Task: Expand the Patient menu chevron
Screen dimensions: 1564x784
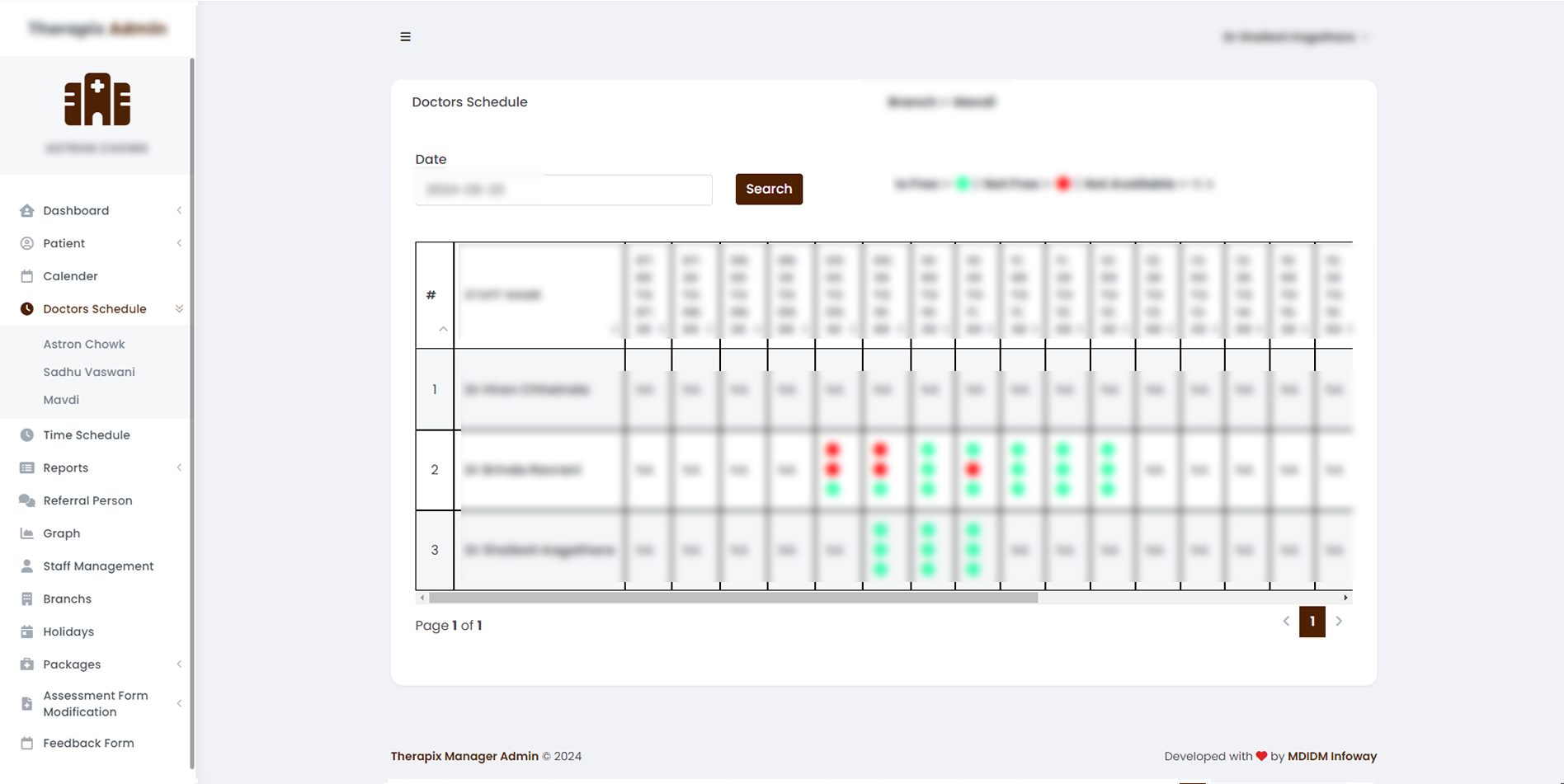Action: click(179, 243)
